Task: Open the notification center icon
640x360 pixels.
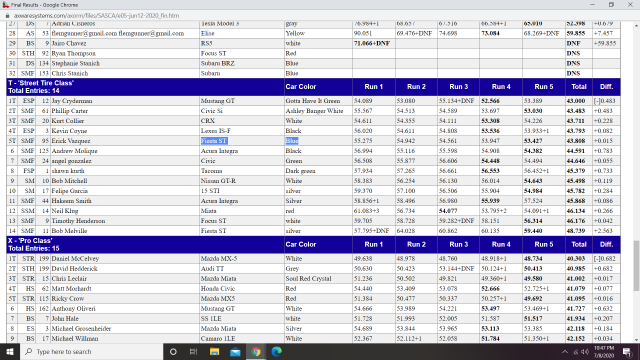Action: tap(627, 351)
